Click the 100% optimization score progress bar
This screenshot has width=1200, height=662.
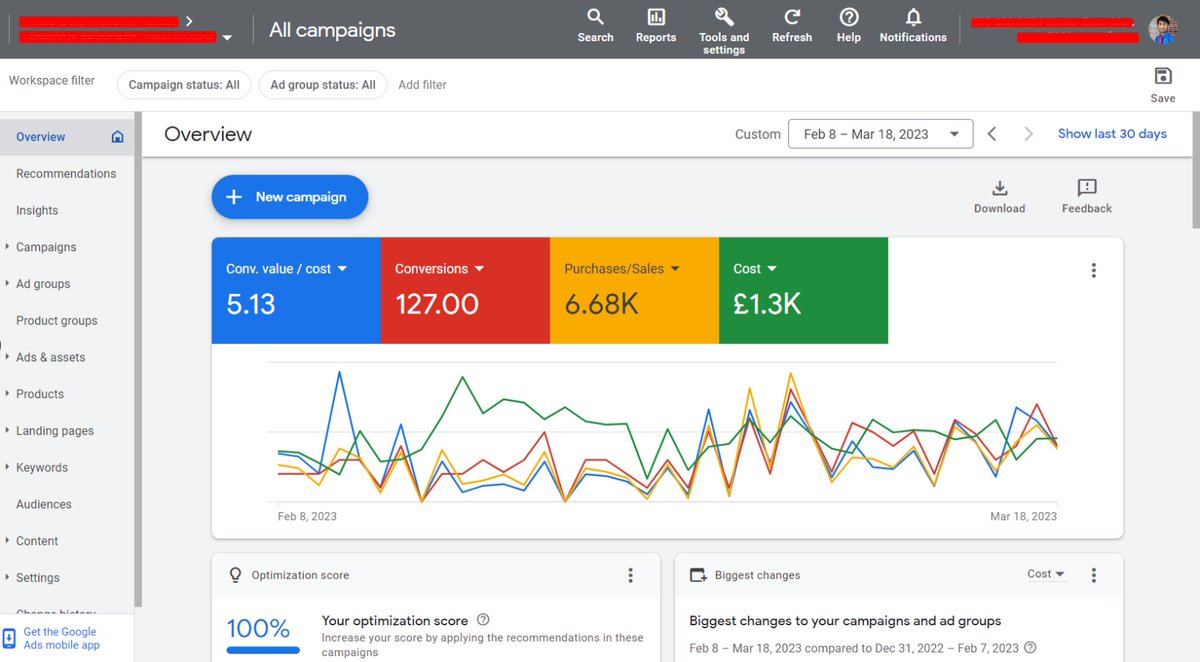click(263, 650)
